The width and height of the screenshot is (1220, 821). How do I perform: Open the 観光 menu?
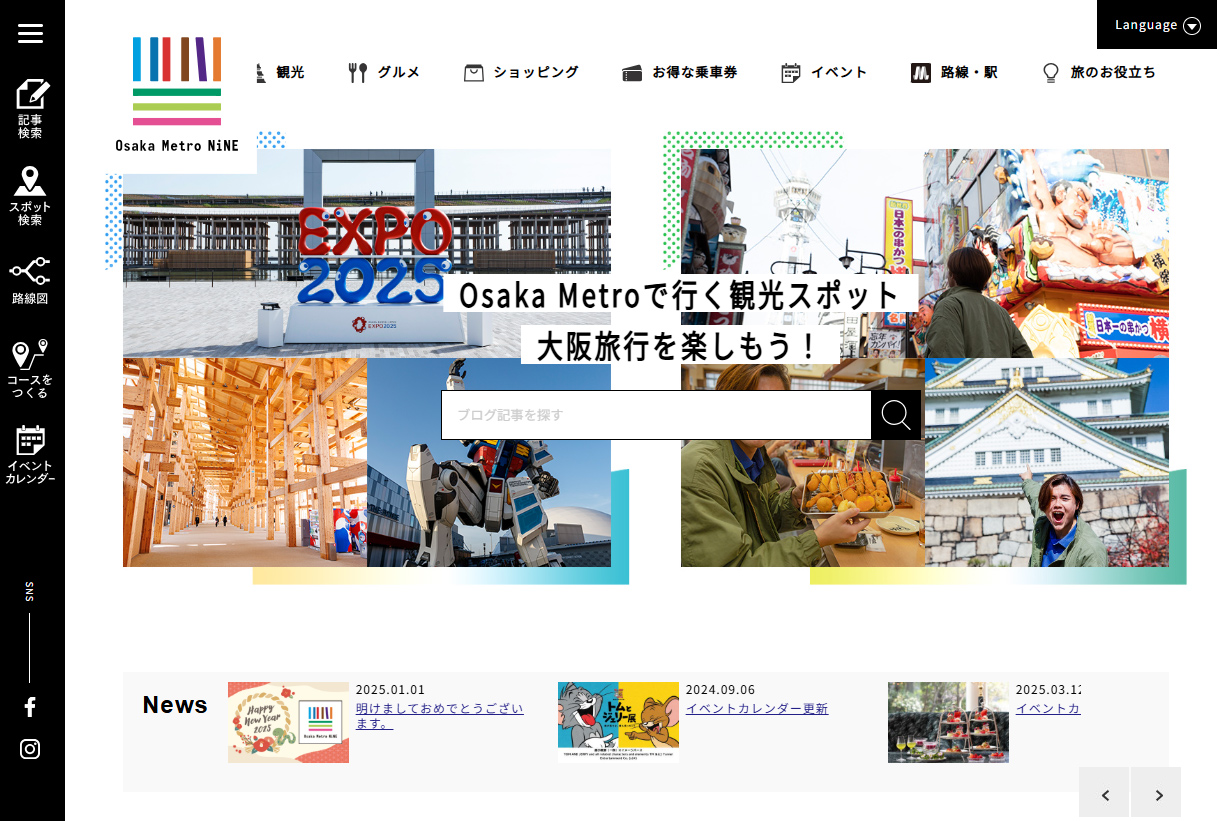[x=280, y=72]
